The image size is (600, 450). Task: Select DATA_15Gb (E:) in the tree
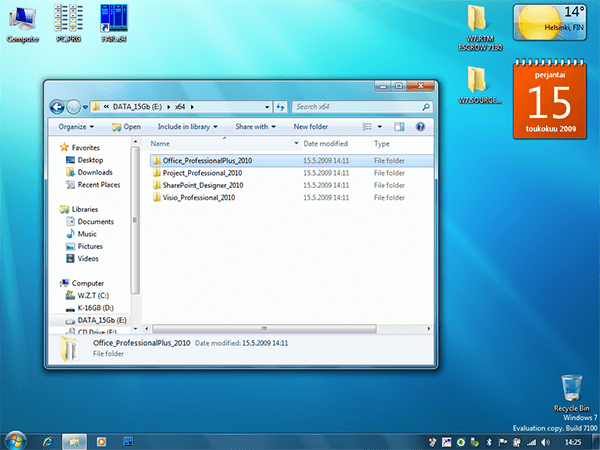click(91, 320)
